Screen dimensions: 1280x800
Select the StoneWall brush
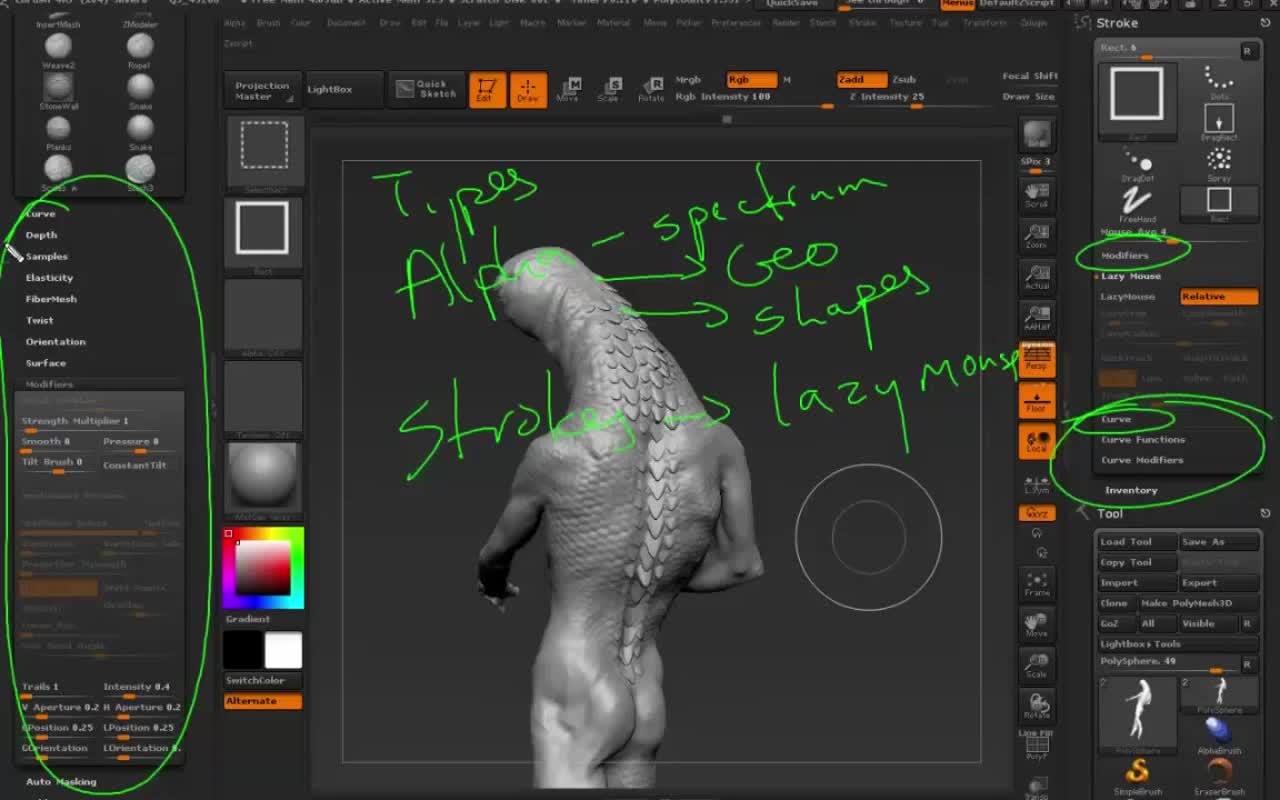[58, 91]
